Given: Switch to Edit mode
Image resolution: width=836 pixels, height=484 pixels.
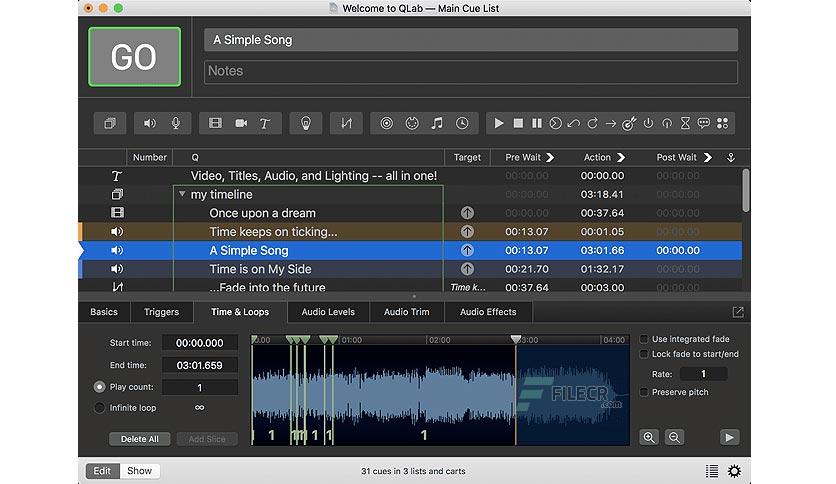Looking at the screenshot, I should click(x=102, y=471).
